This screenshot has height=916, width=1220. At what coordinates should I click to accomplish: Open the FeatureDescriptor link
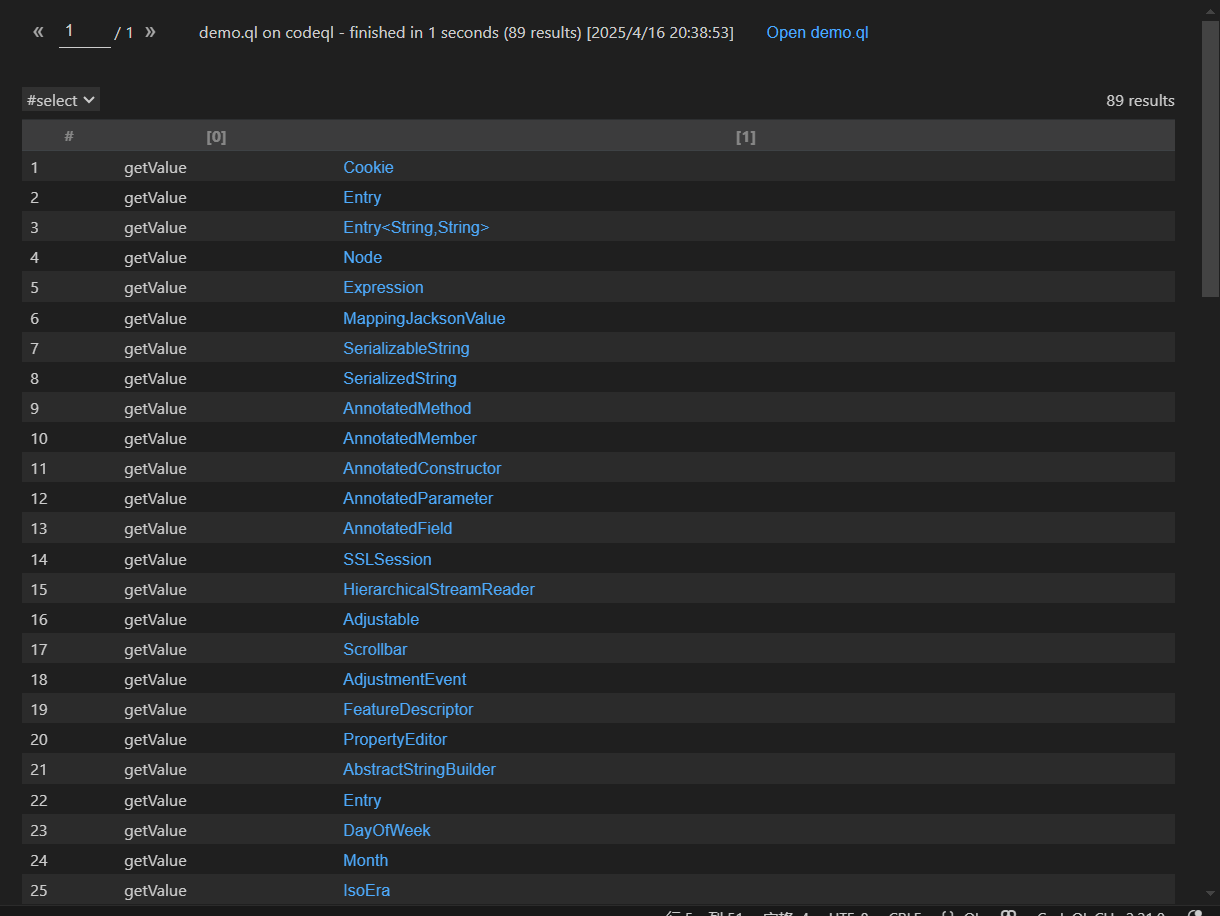[x=408, y=709]
